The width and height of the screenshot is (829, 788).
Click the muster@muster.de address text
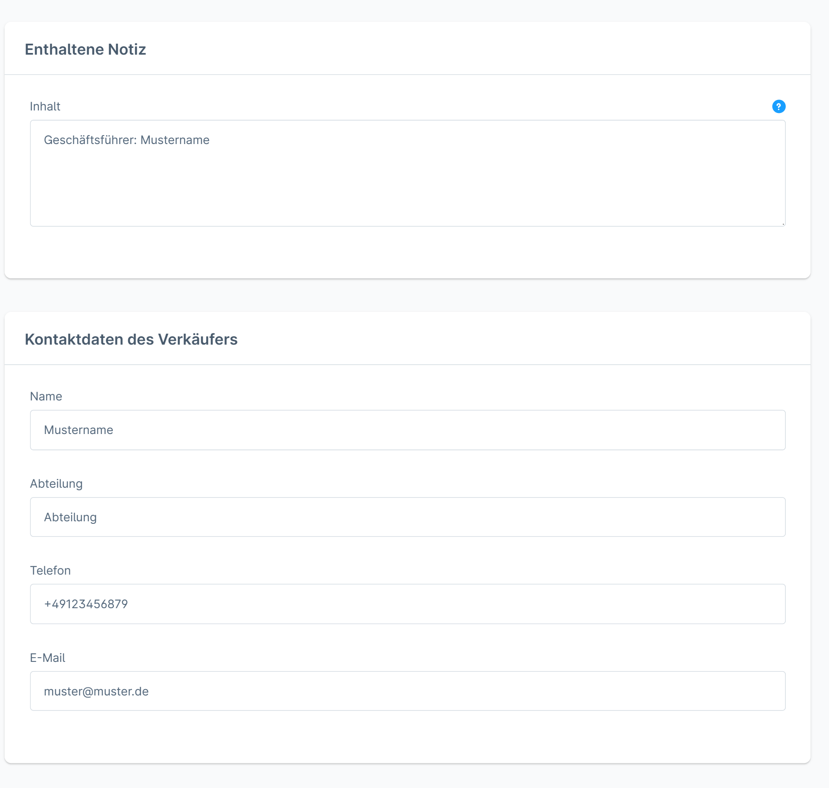[96, 691]
